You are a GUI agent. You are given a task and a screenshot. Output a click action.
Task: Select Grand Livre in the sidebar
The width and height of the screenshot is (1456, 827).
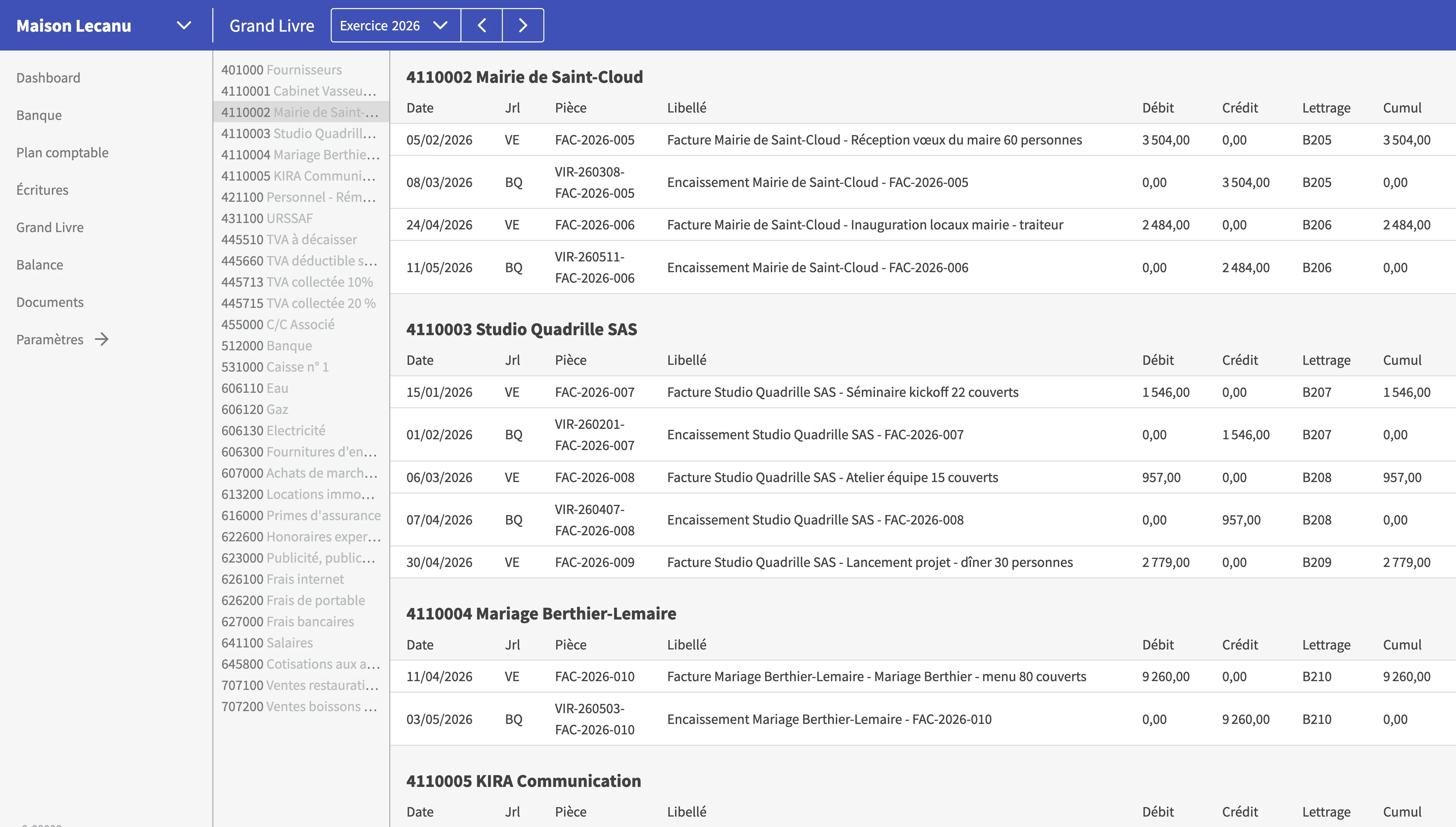pyautogui.click(x=50, y=228)
